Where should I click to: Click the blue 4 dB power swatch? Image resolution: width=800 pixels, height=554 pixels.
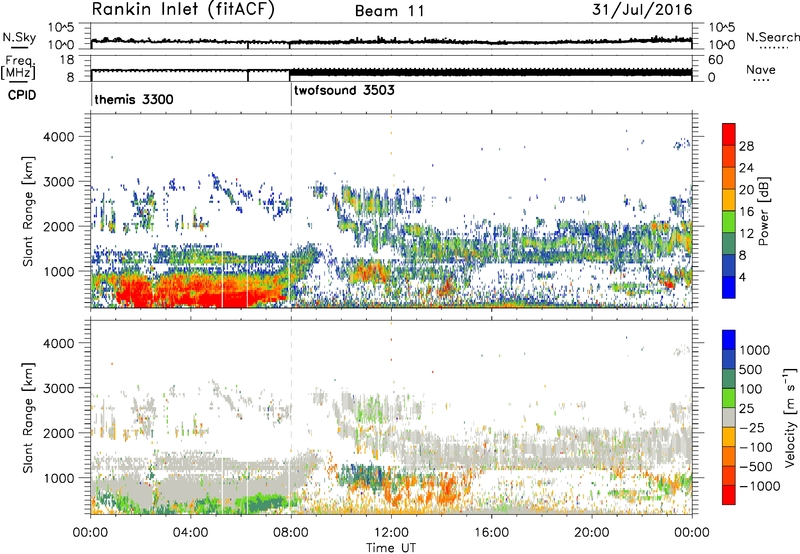pyautogui.click(x=729, y=287)
